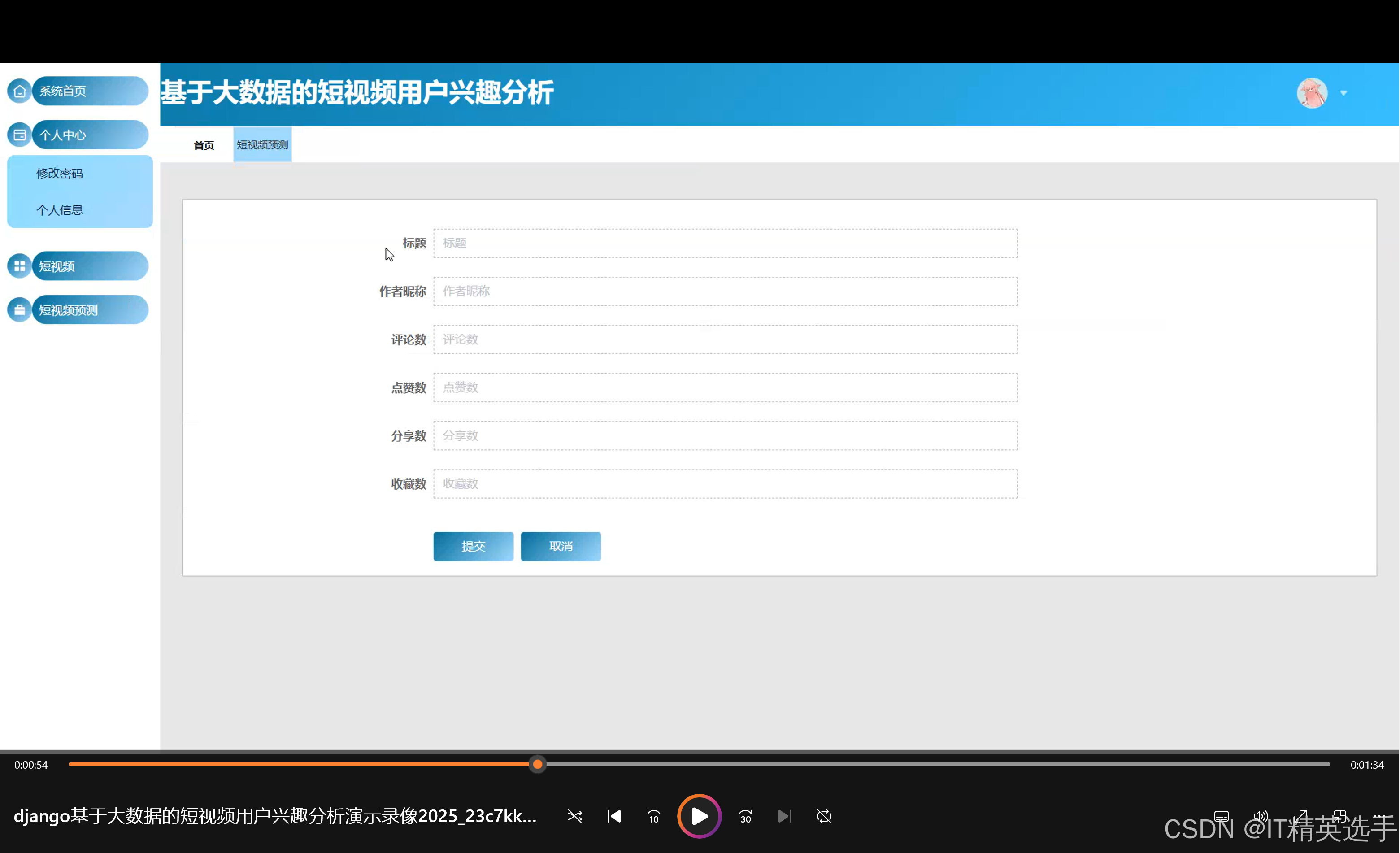Click the user avatar in the header
This screenshot has height=853, width=1400.
tap(1312, 93)
